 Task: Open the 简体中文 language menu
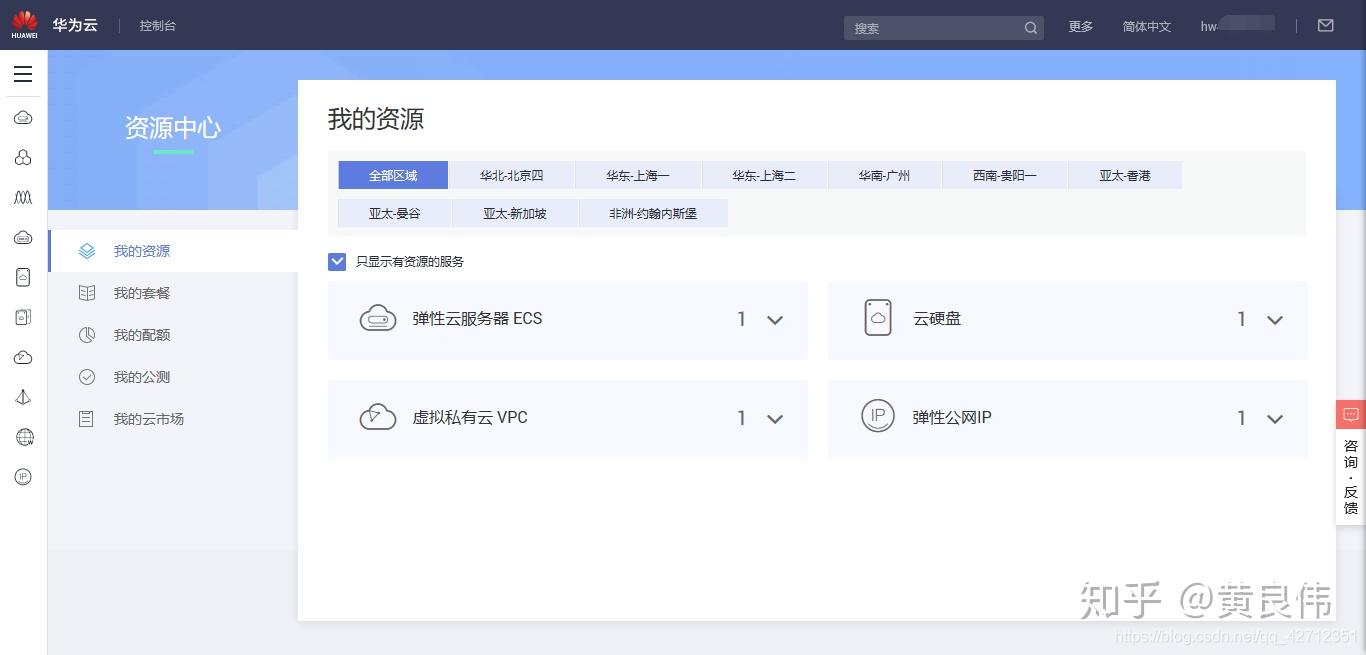1147,27
